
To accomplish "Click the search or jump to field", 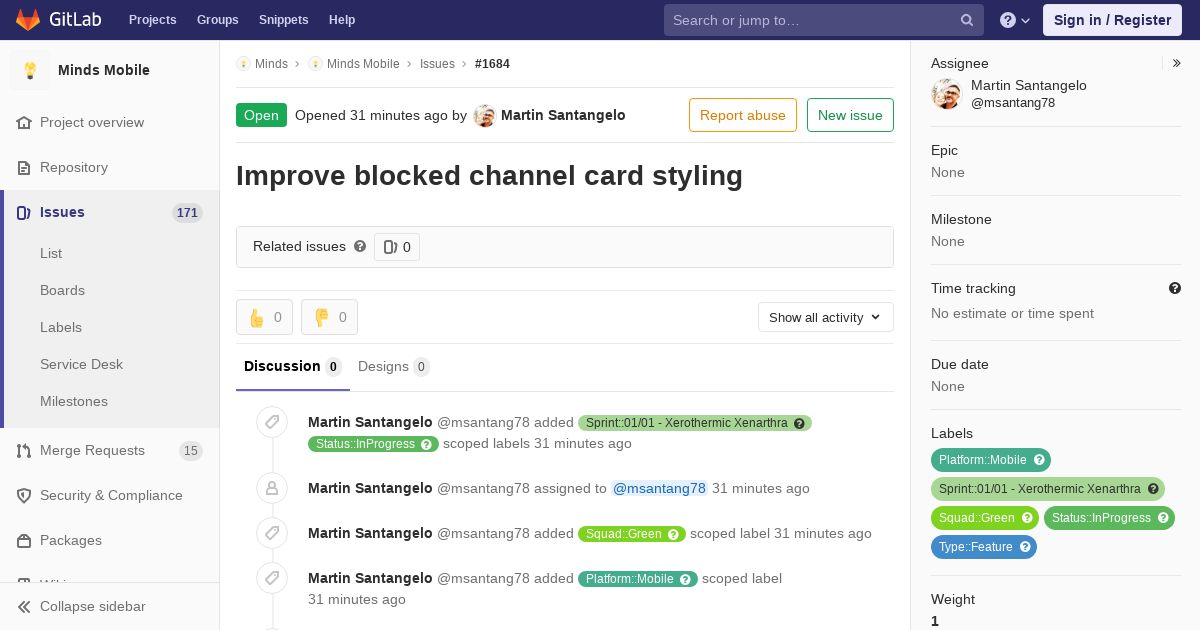I will pyautogui.click(x=824, y=20).
